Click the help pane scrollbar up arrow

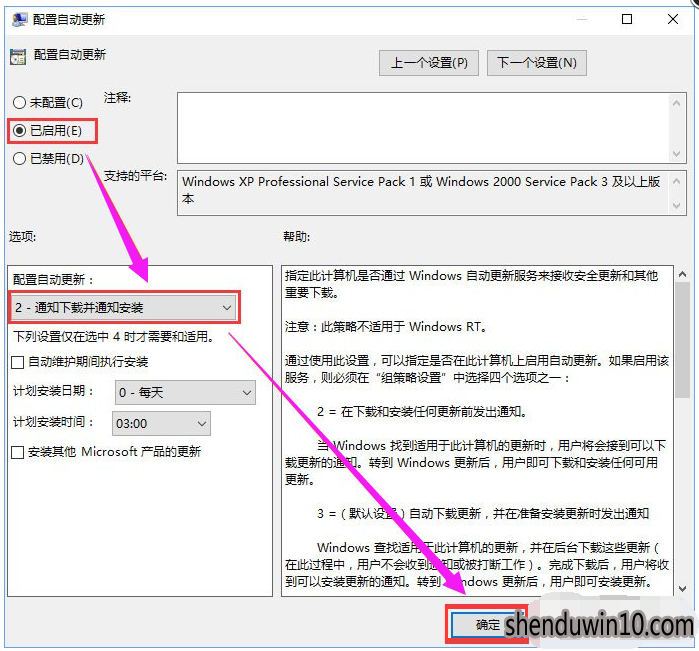(682, 274)
